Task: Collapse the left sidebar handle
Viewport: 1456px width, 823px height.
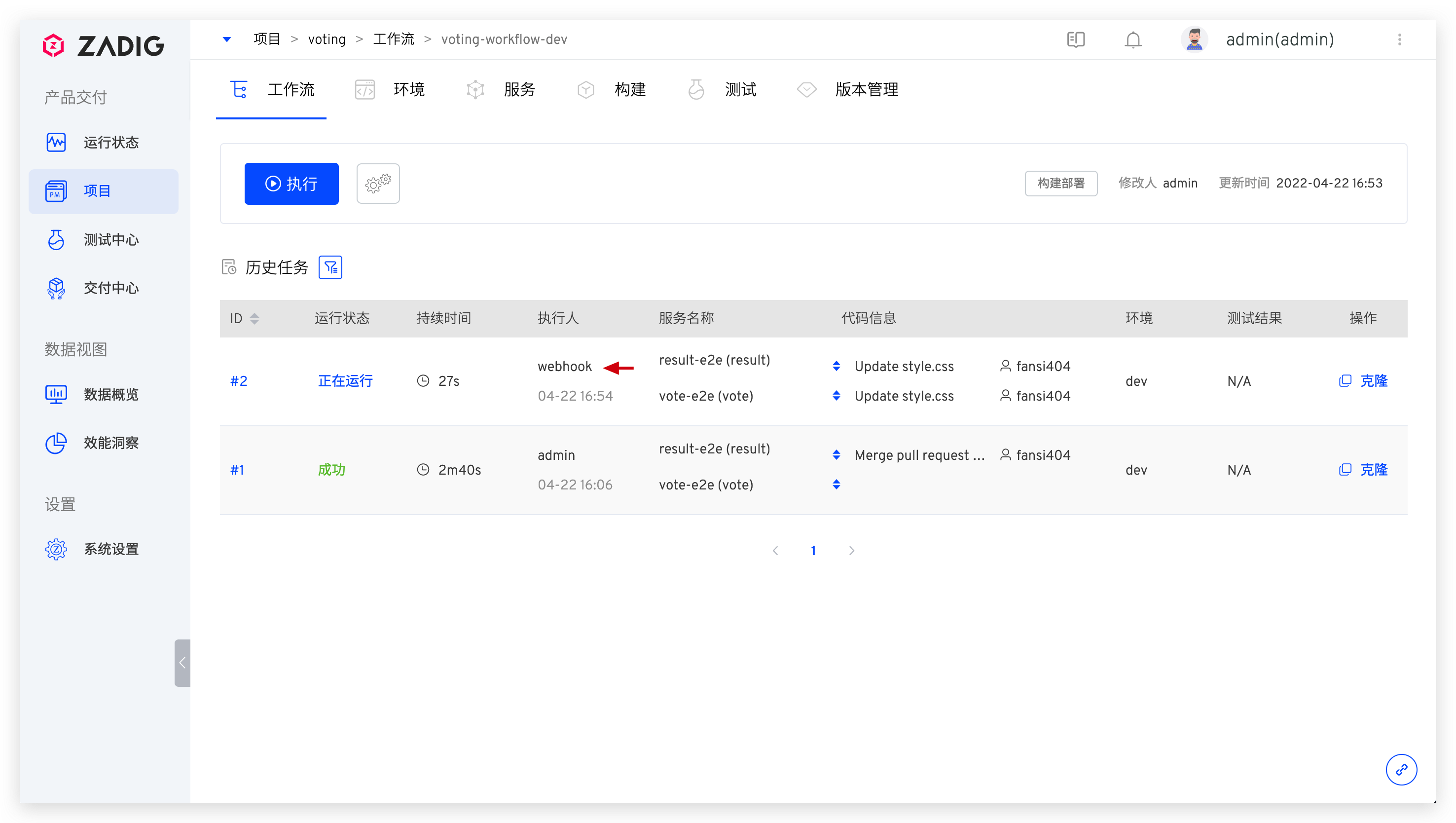Action: click(182, 663)
